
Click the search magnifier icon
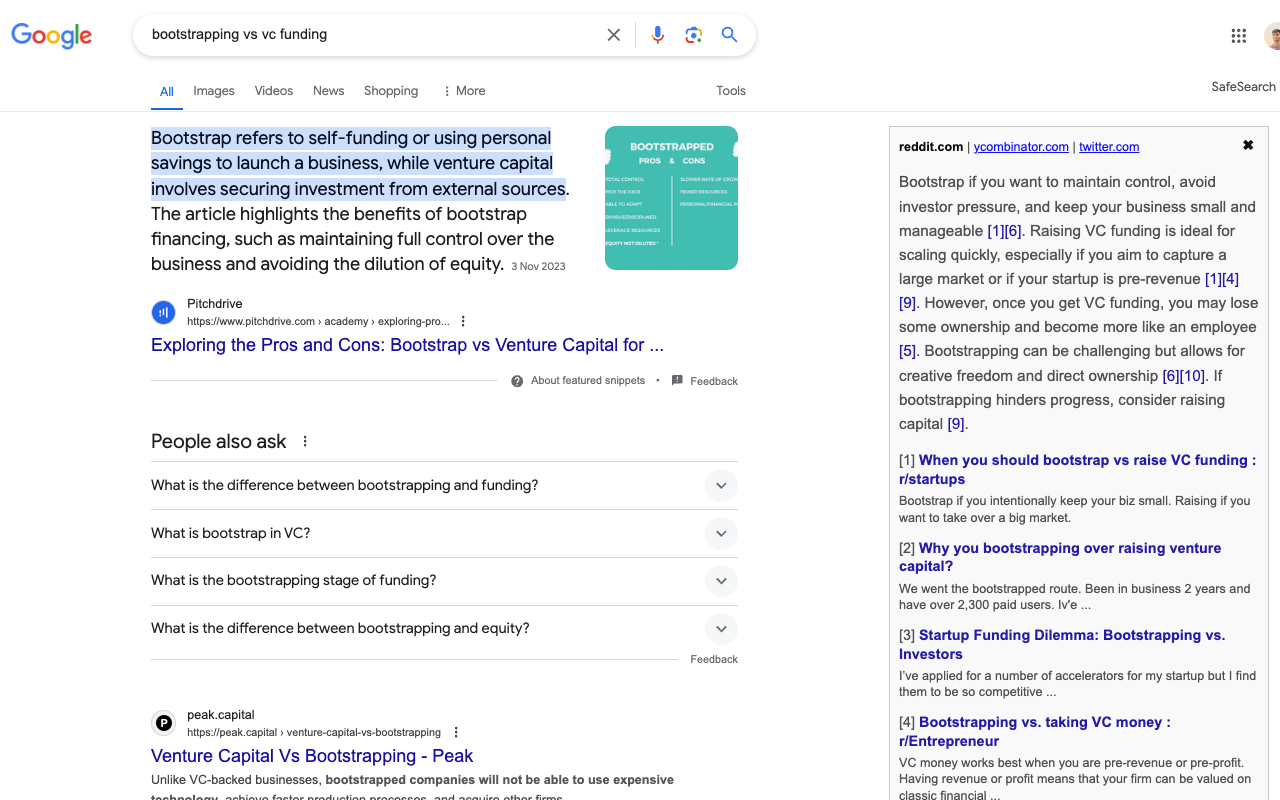[729, 34]
